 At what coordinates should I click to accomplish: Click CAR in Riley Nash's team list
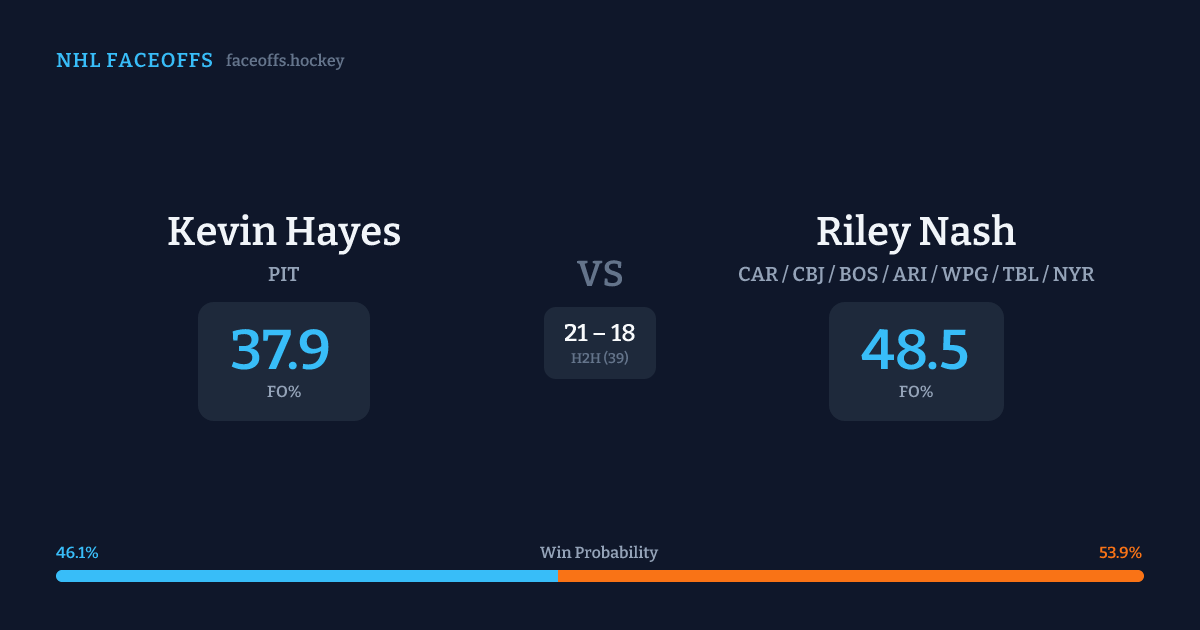tap(758, 274)
